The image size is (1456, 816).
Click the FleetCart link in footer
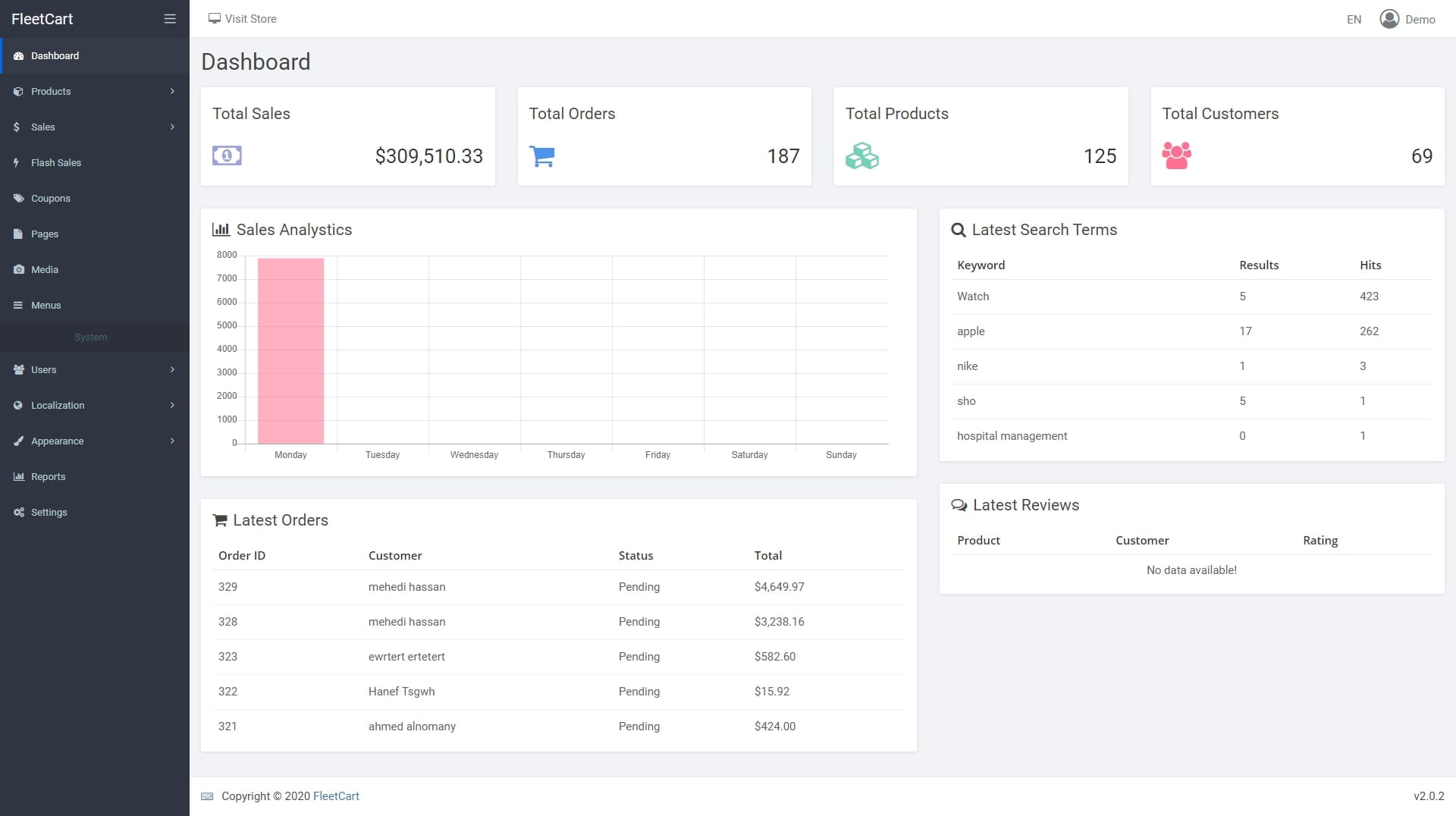click(x=336, y=796)
